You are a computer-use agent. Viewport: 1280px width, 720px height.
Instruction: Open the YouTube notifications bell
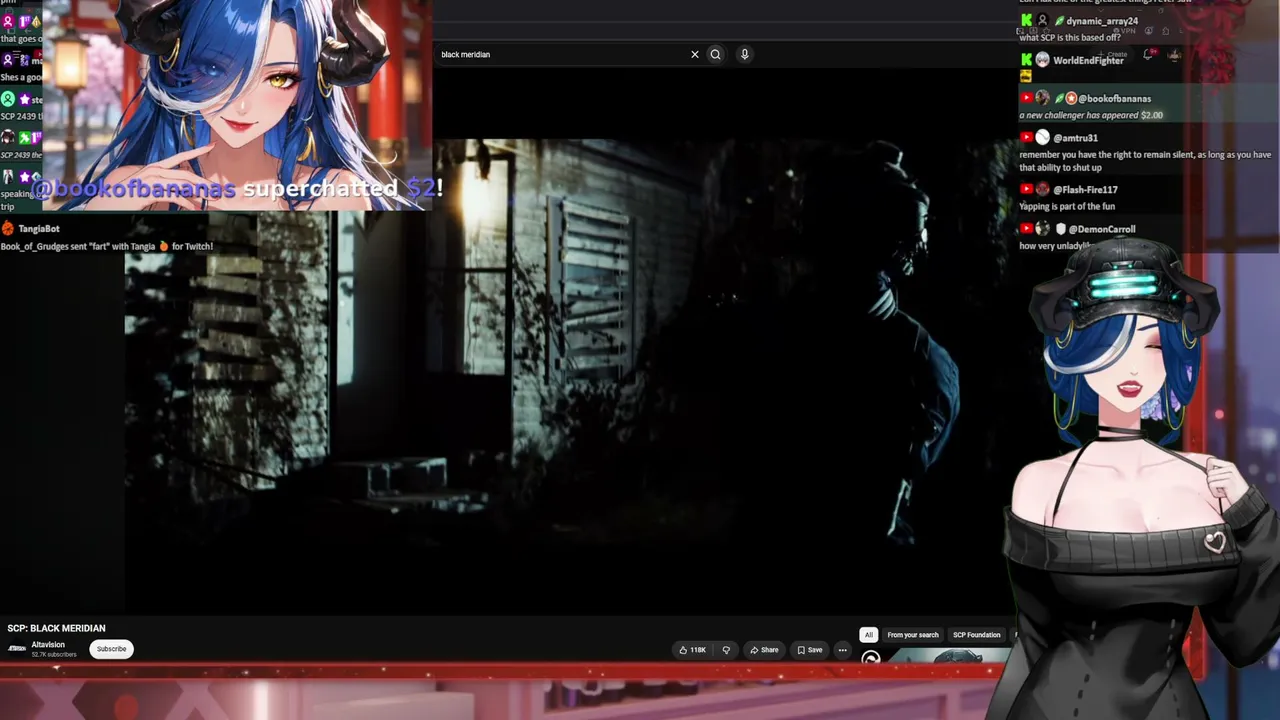[1148, 54]
